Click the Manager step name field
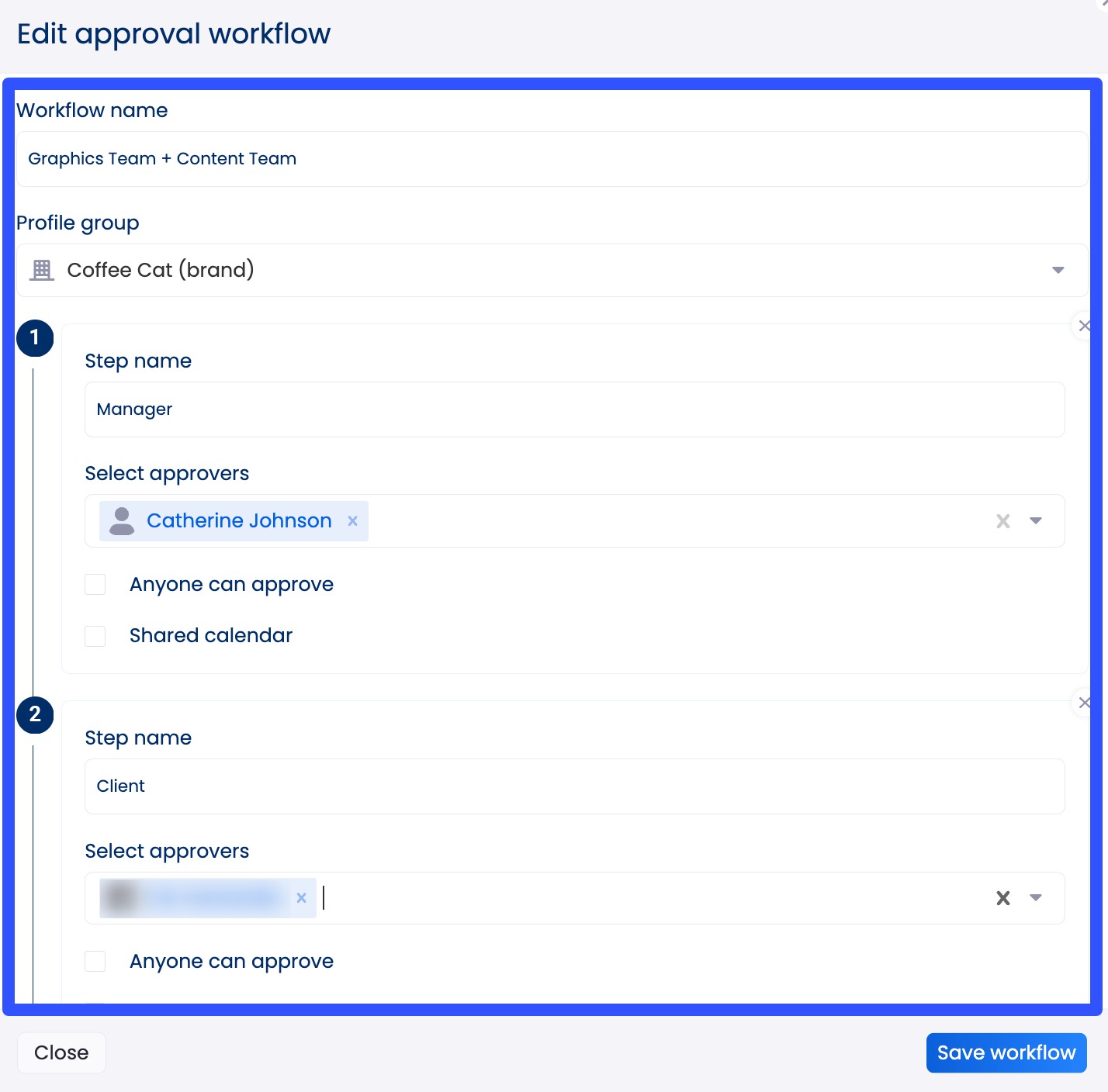 [574, 409]
